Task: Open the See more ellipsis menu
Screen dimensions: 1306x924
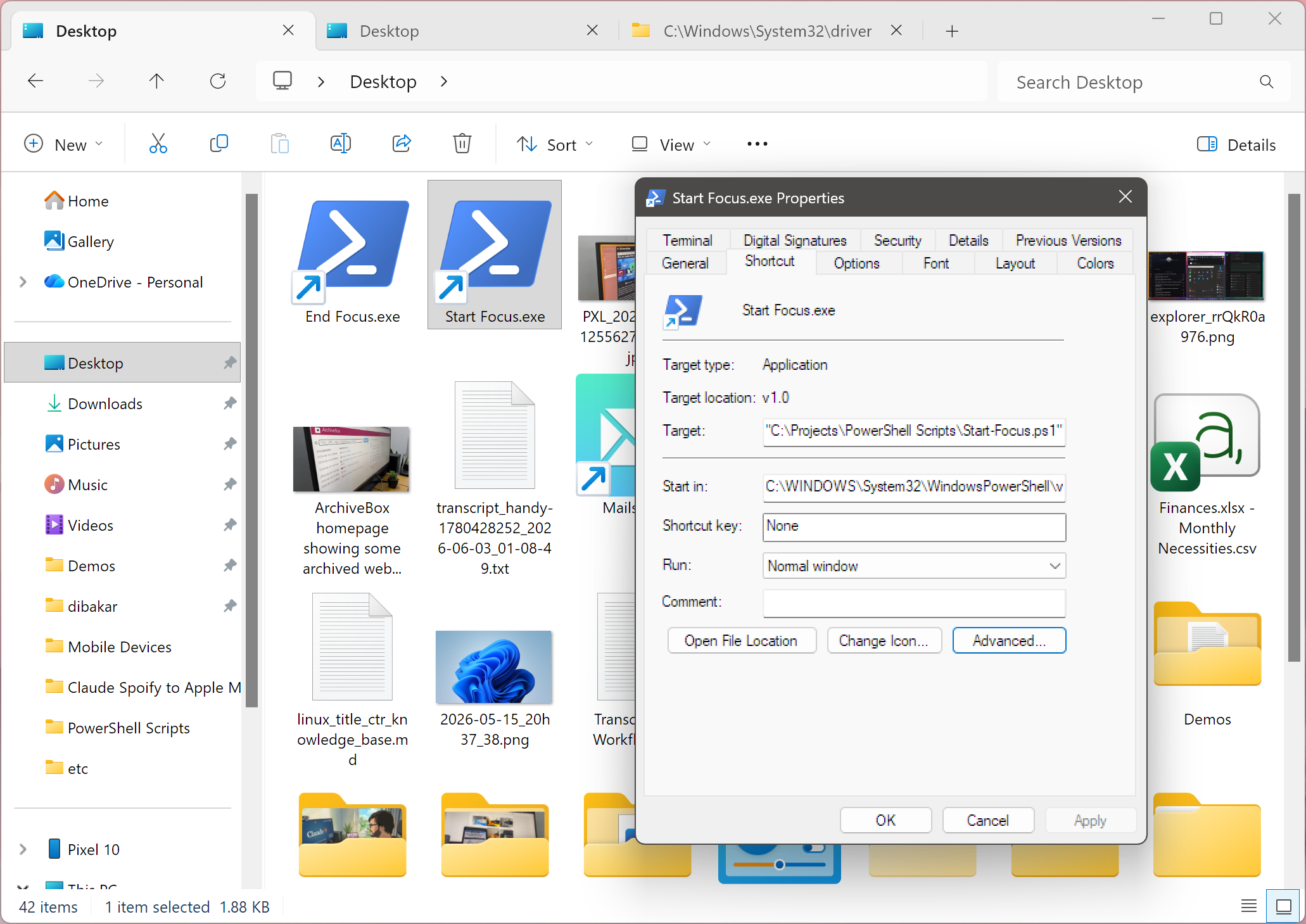Action: tap(758, 144)
